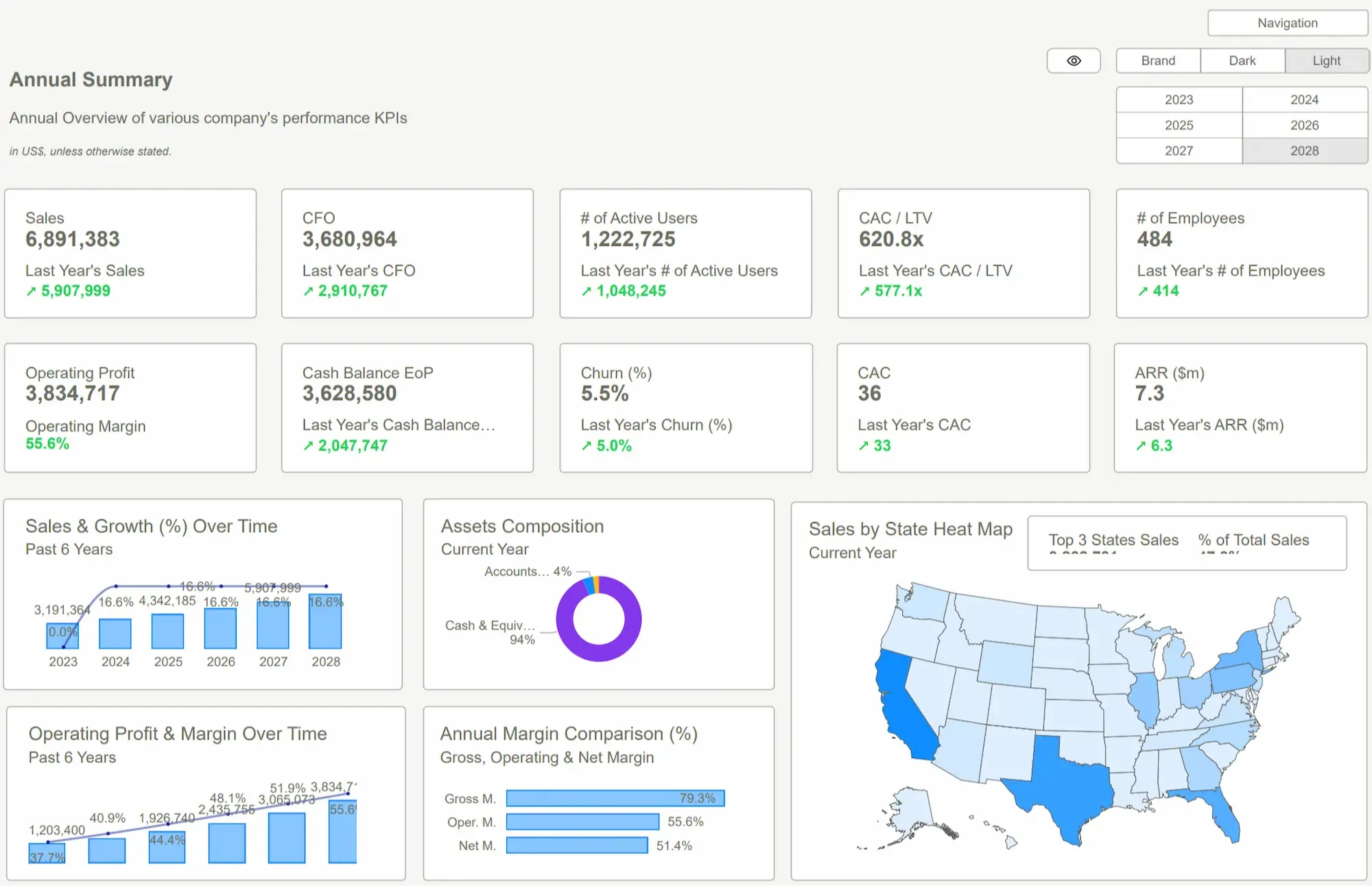This screenshot has height=886, width=1372.
Task: Open the Navigation menu
Action: tap(1286, 23)
